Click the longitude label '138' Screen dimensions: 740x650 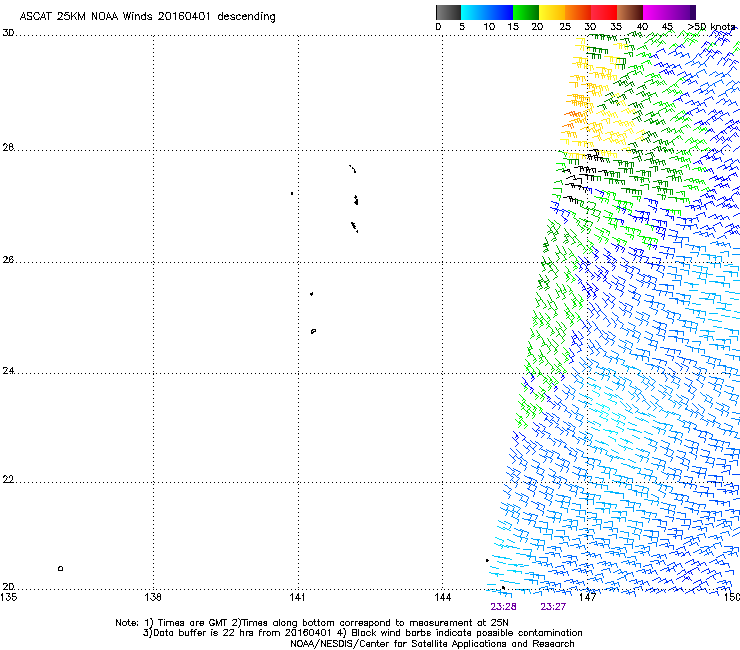(x=153, y=597)
